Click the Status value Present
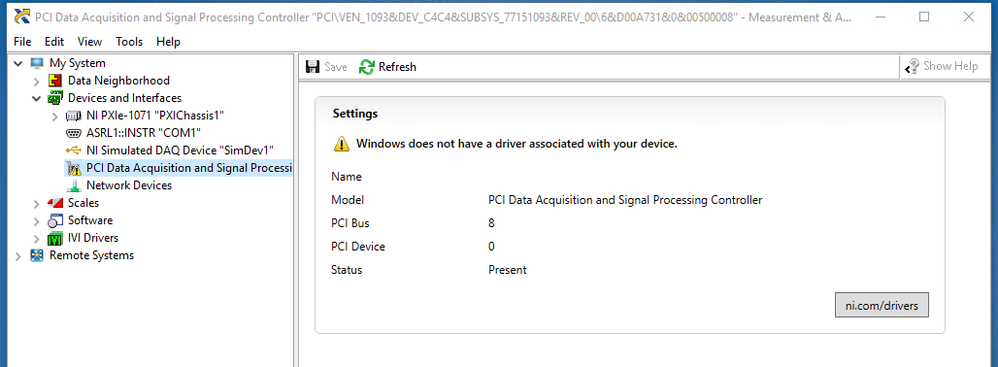Screen dimensions: 998x367 507,270
